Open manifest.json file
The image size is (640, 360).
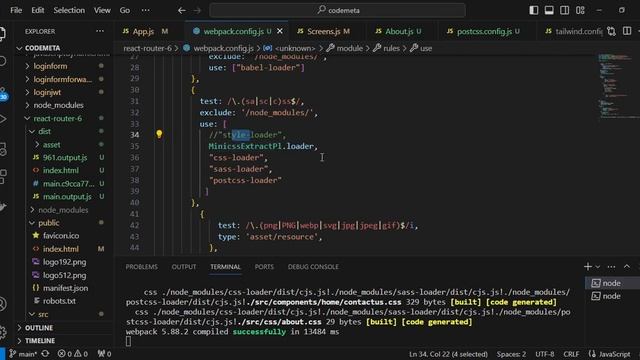click(x=65, y=288)
